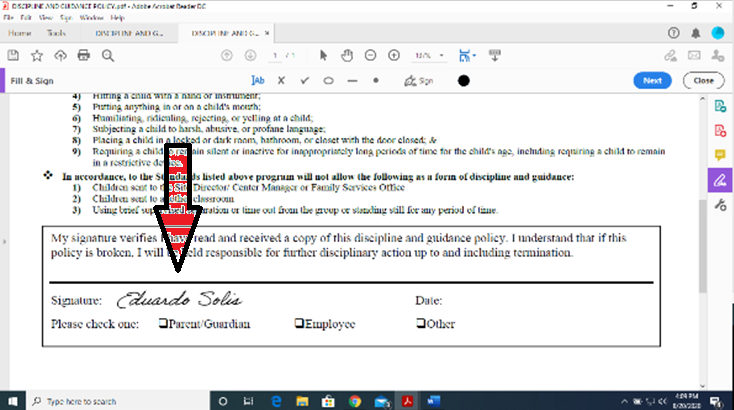Click the blue Next button
The height and width of the screenshot is (410, 734).
point(652,80)
